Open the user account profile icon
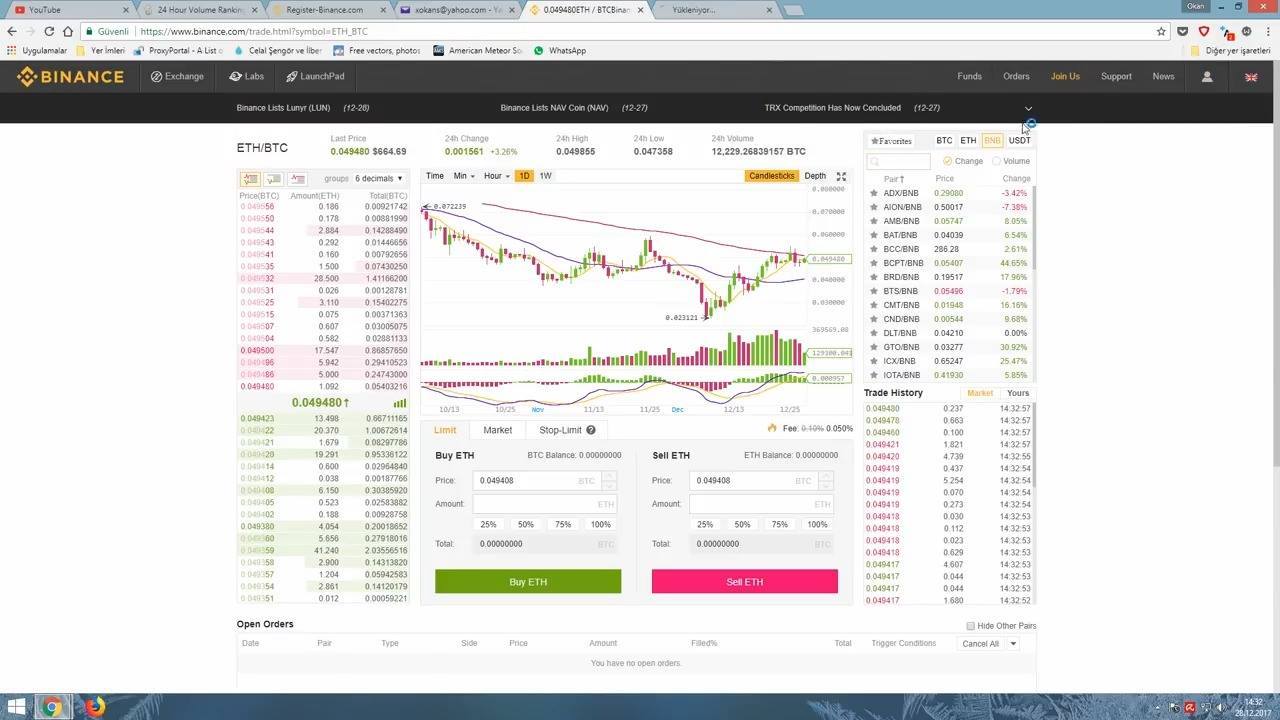This screenshot has width=1280, height=720. point(1207,77)
